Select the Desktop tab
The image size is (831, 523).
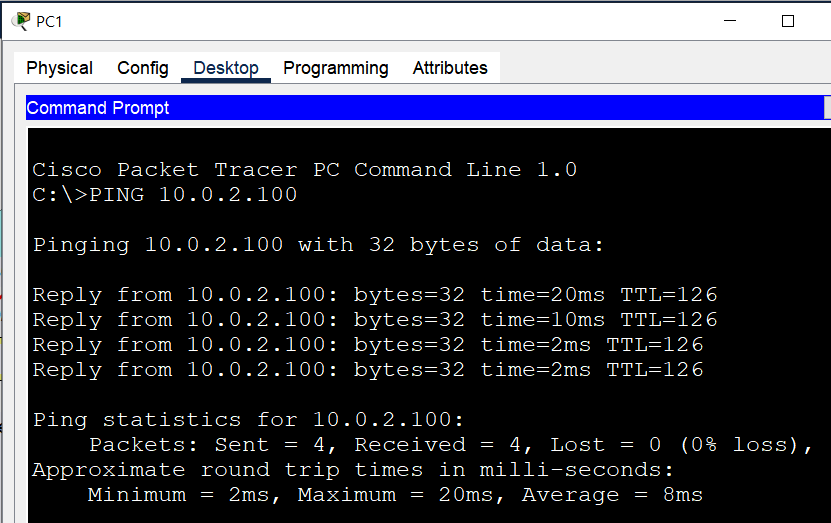pyautogui.click(x=226, y=68)
